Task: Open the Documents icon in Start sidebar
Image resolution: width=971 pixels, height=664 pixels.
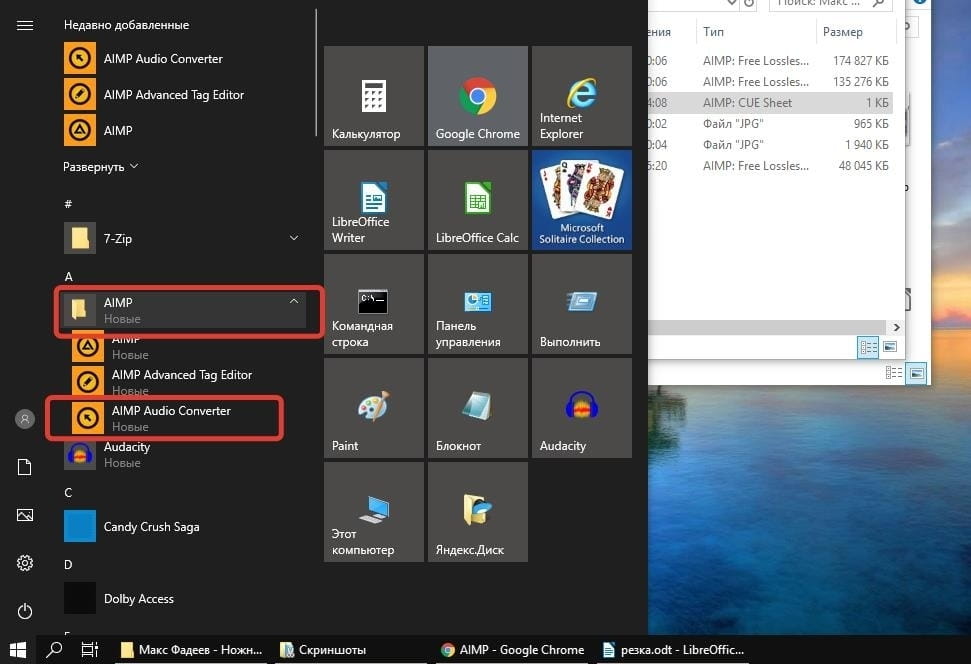Action: coord(25,467)
